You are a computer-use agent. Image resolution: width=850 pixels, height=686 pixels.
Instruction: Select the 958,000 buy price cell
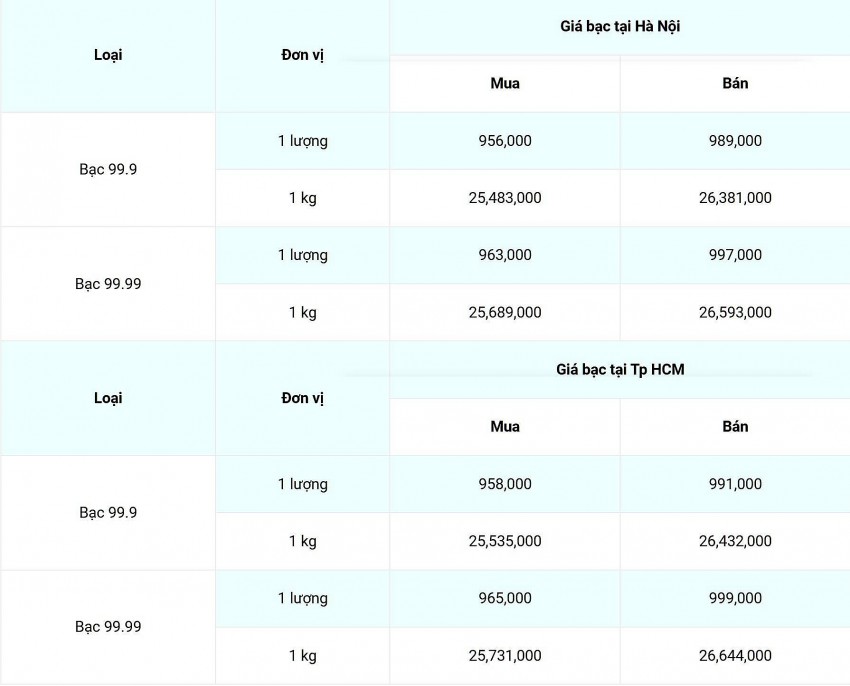point(505,484)
